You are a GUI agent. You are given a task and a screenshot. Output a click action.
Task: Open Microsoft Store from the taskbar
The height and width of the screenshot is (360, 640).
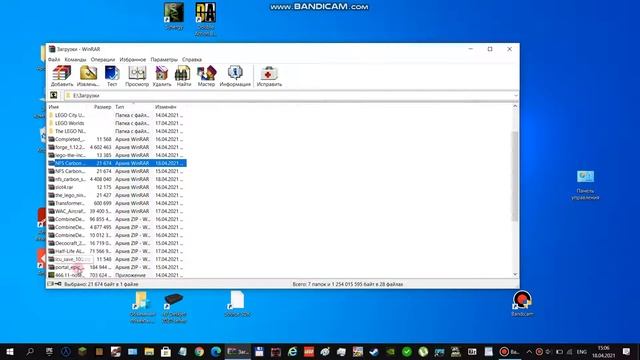pyautogui.click(x=166, y=351)
